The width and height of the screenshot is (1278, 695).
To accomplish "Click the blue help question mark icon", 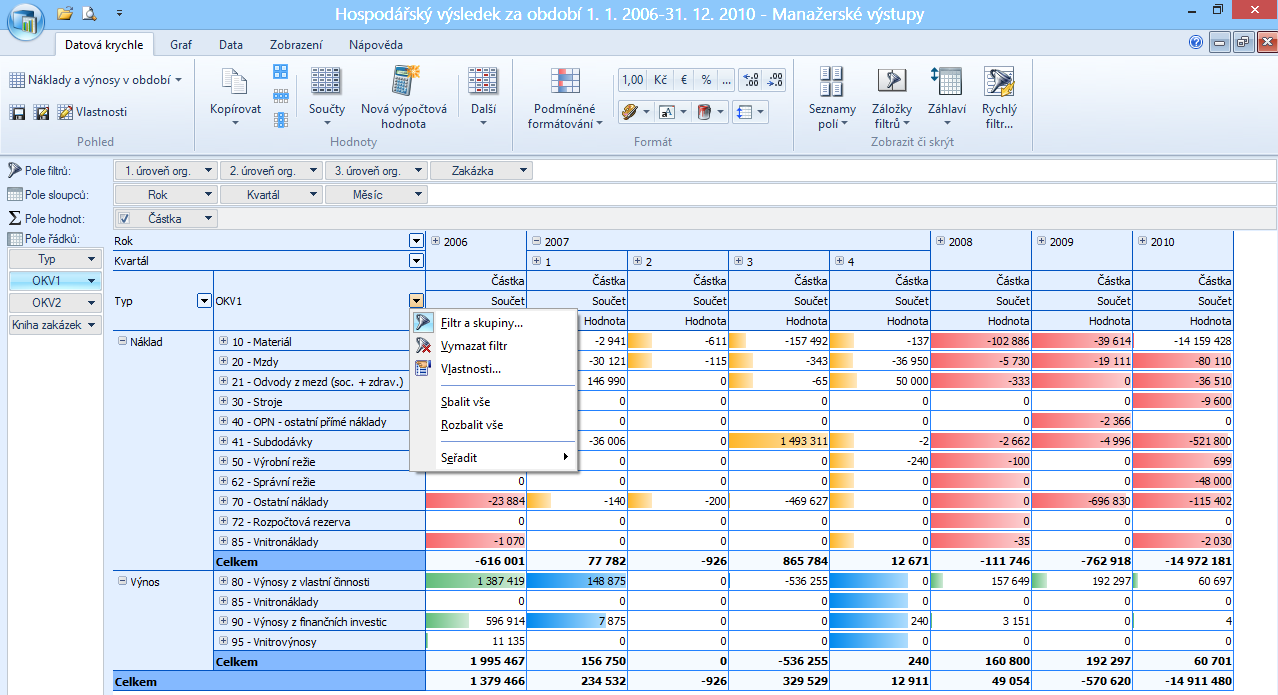I will pos(1196,43).
